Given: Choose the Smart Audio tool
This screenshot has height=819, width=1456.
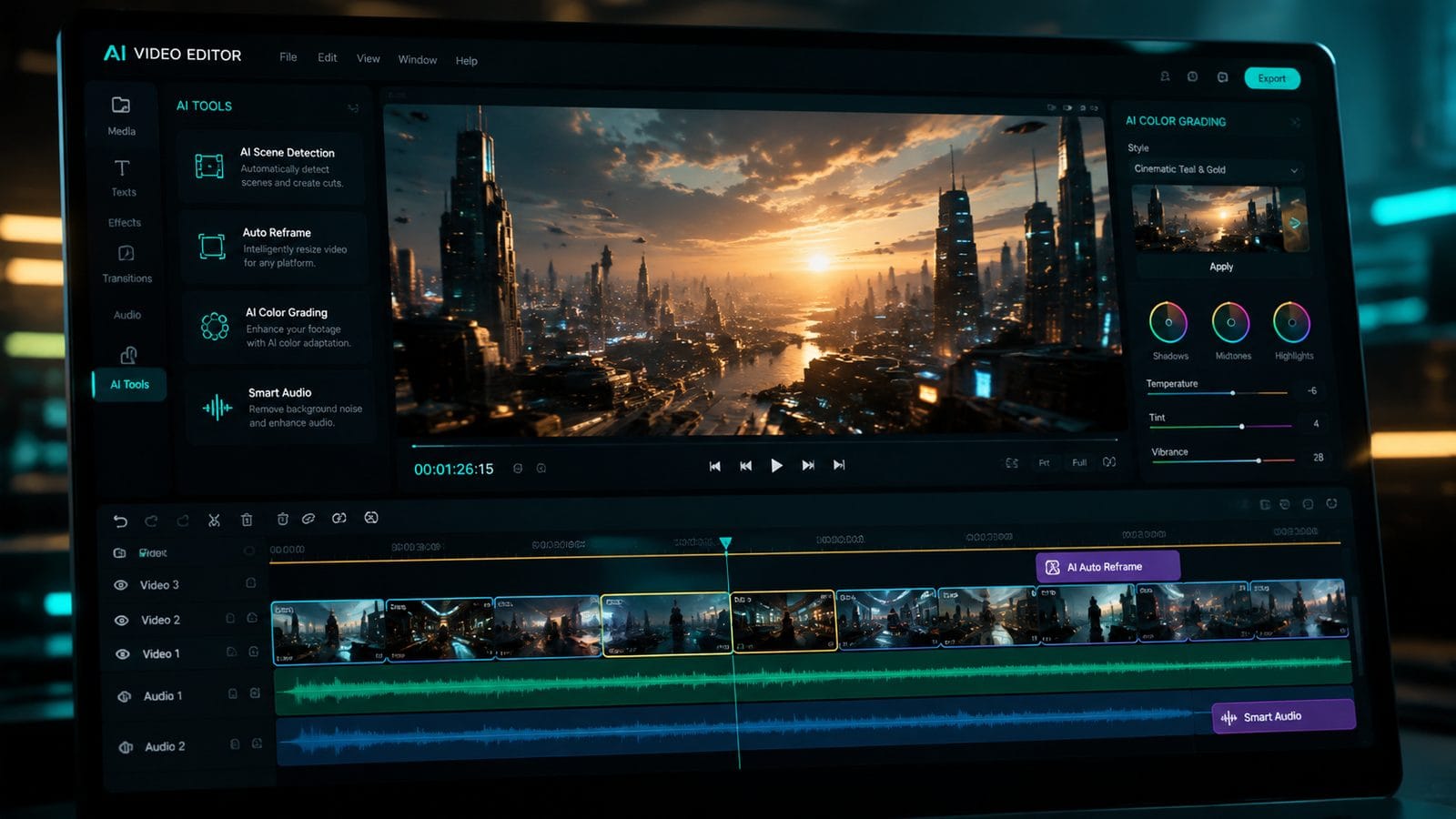Looking at the screenshot, I should (x=279, y=407).
